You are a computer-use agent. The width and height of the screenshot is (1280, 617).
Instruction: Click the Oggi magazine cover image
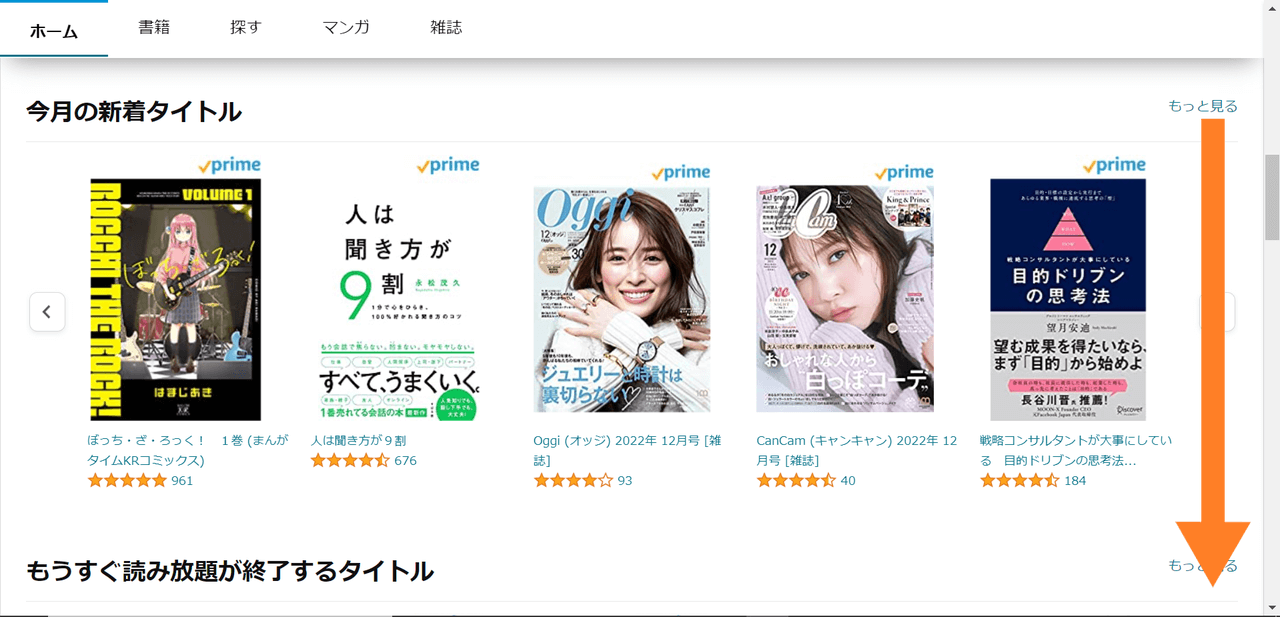621,299
